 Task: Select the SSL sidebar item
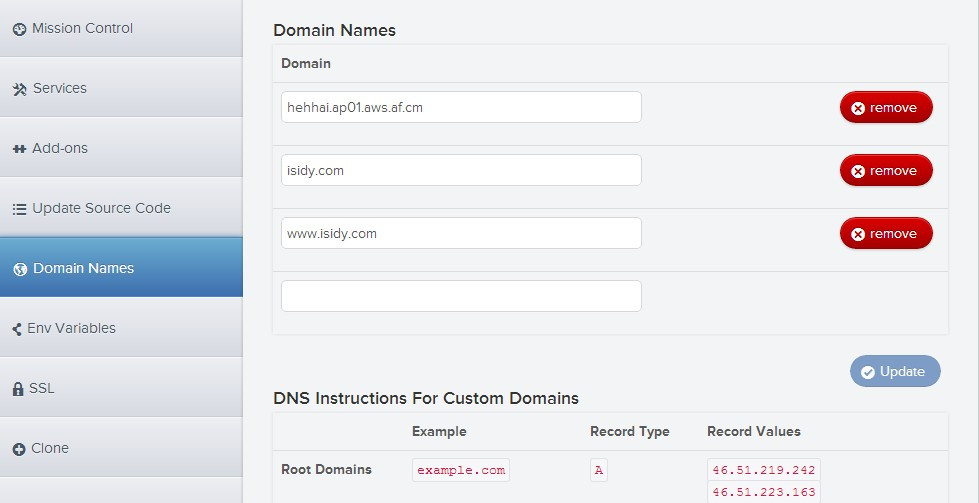point(41,388)
